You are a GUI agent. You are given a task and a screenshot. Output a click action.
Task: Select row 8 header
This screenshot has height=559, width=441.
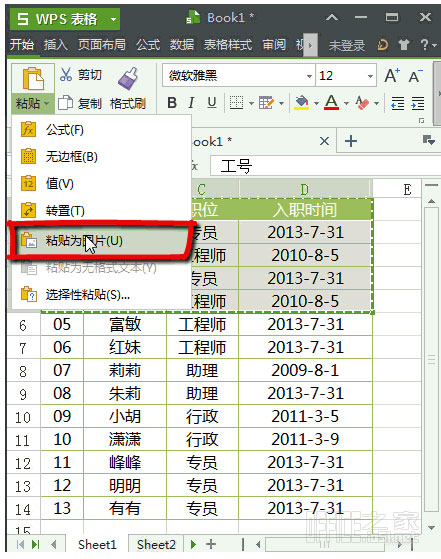[23, 371]
